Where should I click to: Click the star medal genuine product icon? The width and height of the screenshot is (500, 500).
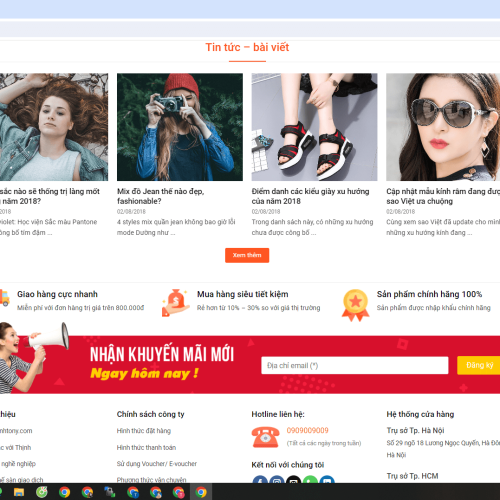click(355, 305)
